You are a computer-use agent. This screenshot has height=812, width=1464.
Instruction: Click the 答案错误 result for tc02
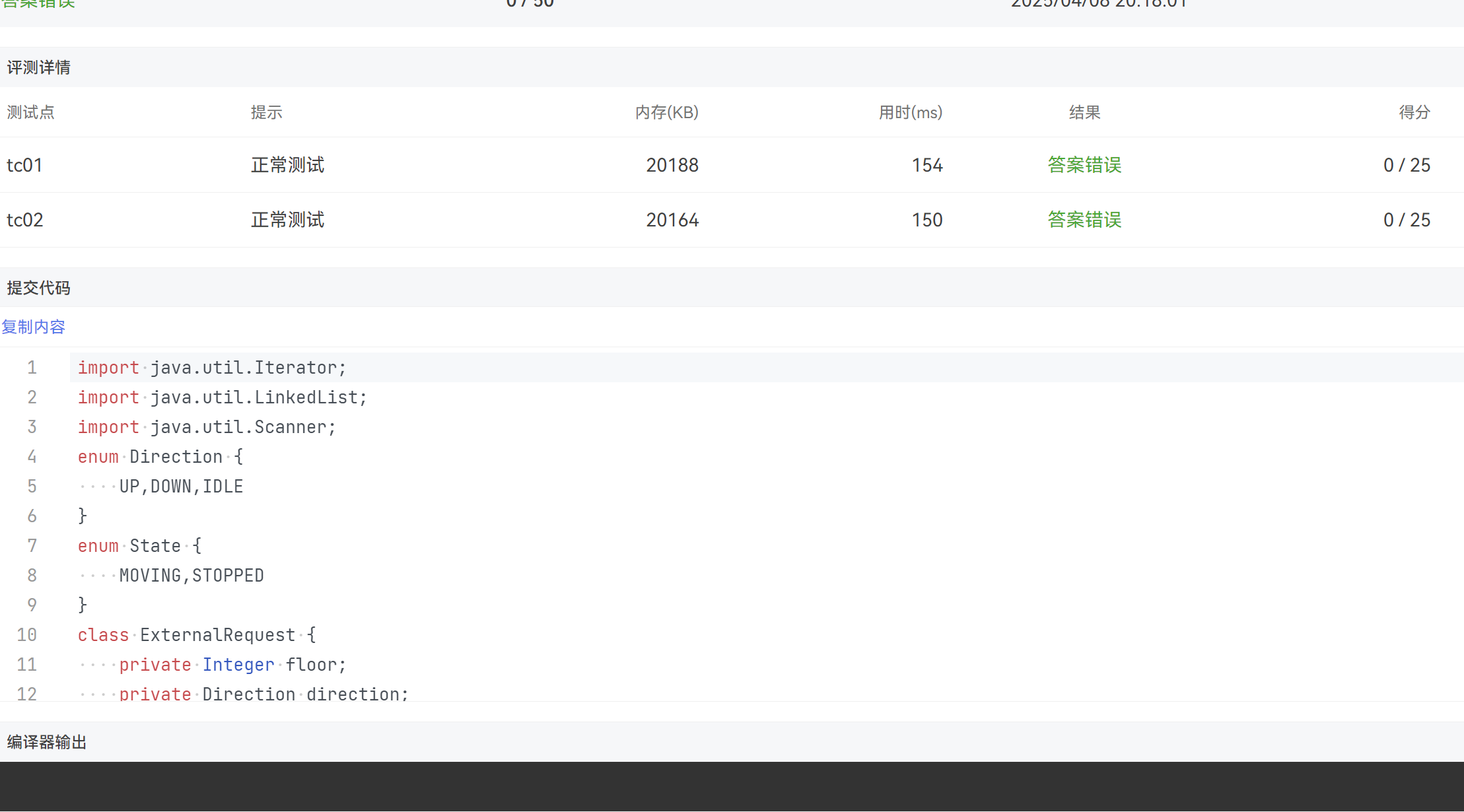click(x=1084, y=220)
